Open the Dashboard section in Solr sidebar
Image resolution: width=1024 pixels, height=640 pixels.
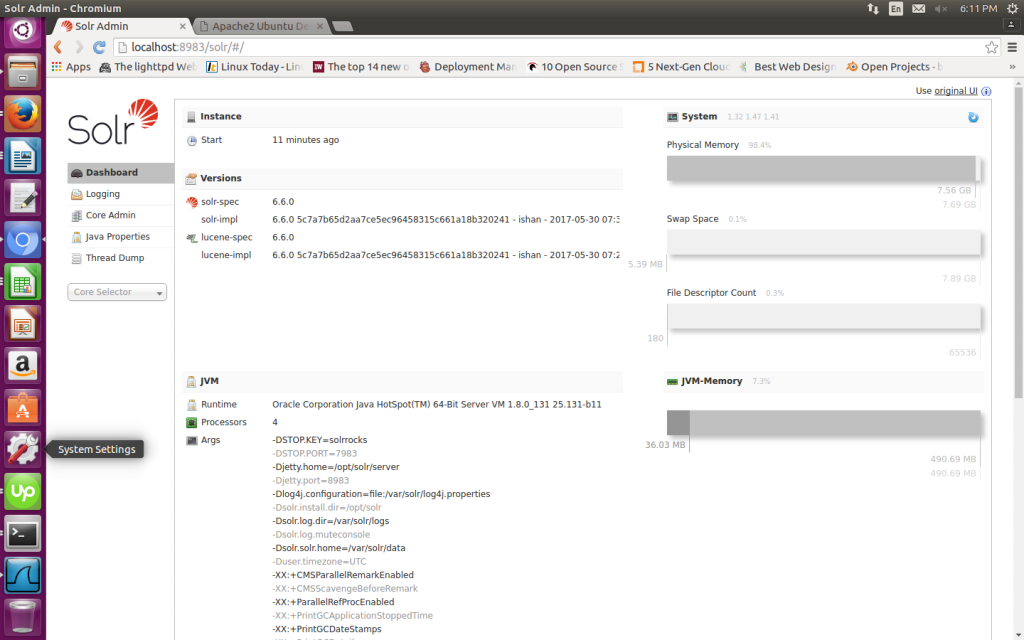(120, 172)
